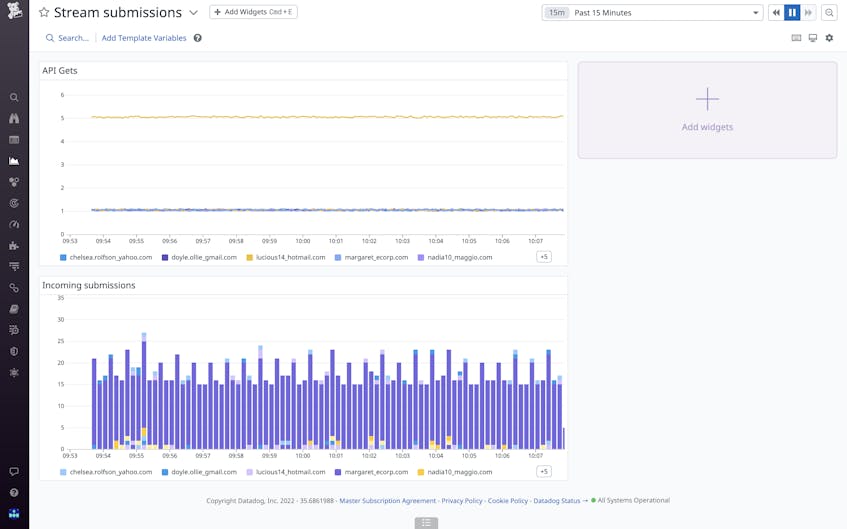
Task: Open the Notebooks icon in sidebar
Action: click(x=14, y=309)
